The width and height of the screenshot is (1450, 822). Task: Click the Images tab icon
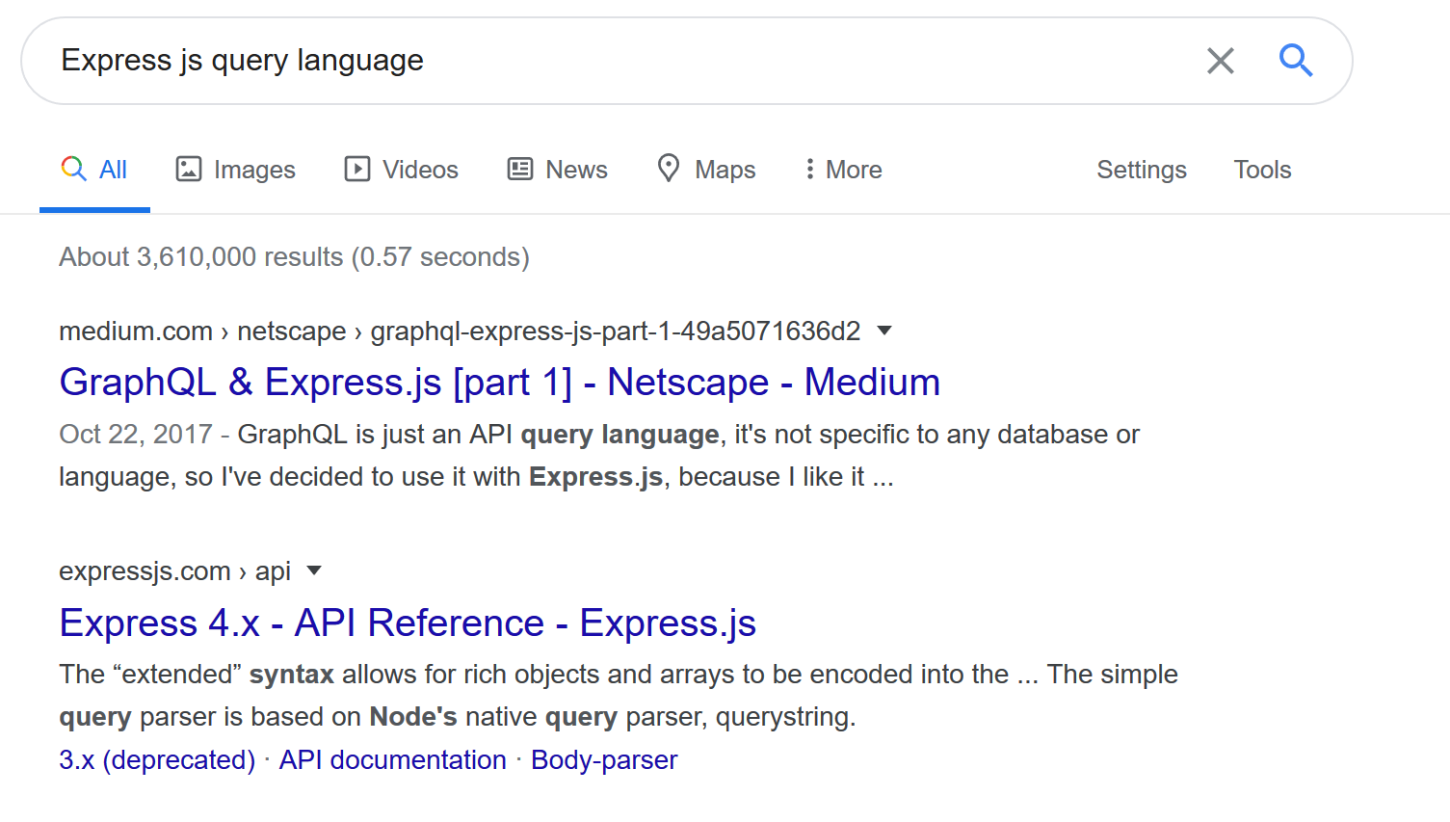pos(188,169)
